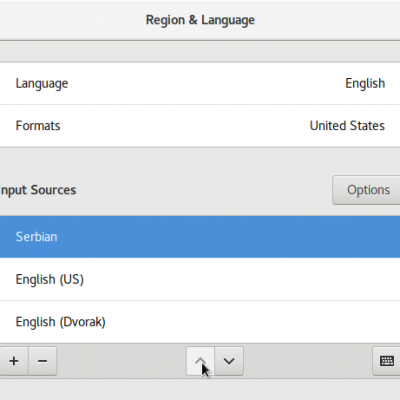The height and width of the screenshot is (400, 400).
Task: Click gray strip above the Language row
Action: (x=200, y=52)
